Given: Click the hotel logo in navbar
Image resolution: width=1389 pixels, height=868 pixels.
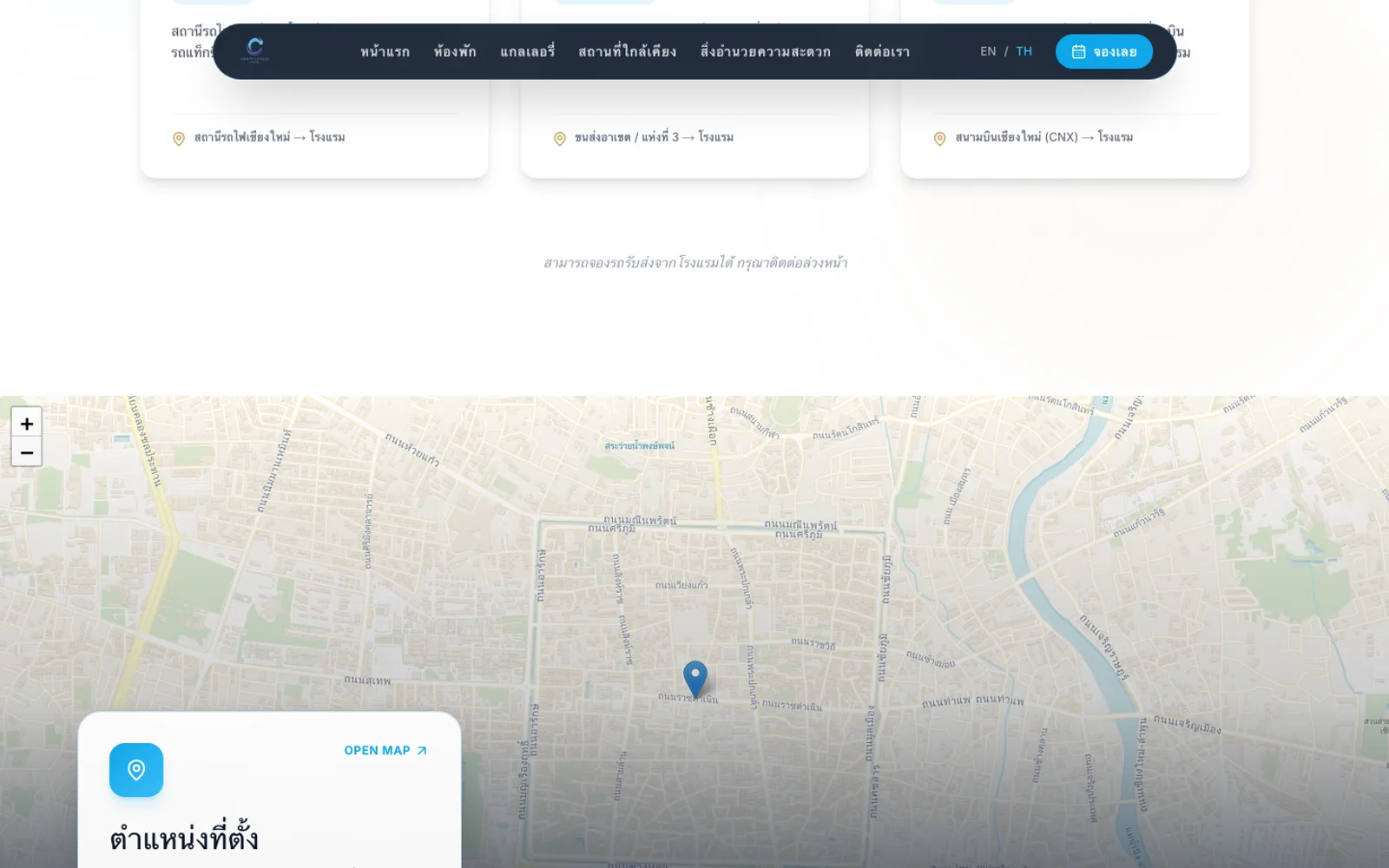Looking at the screenshot, I should tap(254, 50).
